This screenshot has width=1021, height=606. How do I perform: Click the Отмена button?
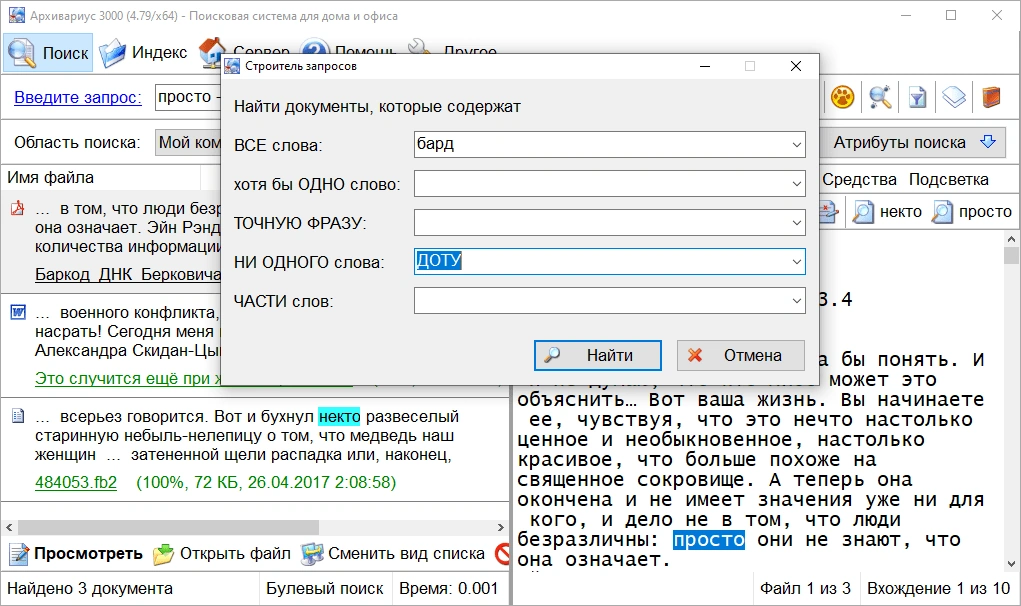741,355
